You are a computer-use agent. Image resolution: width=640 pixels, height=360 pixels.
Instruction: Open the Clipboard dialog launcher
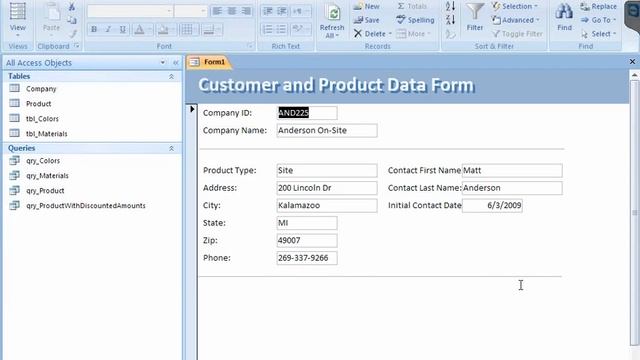pos(77,46)
